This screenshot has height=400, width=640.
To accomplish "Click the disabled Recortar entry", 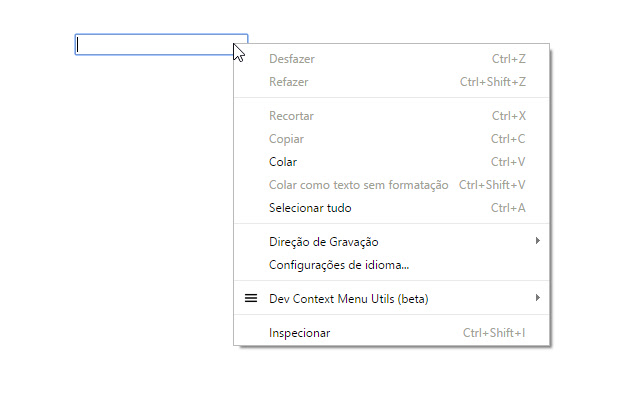I will 391,116.
